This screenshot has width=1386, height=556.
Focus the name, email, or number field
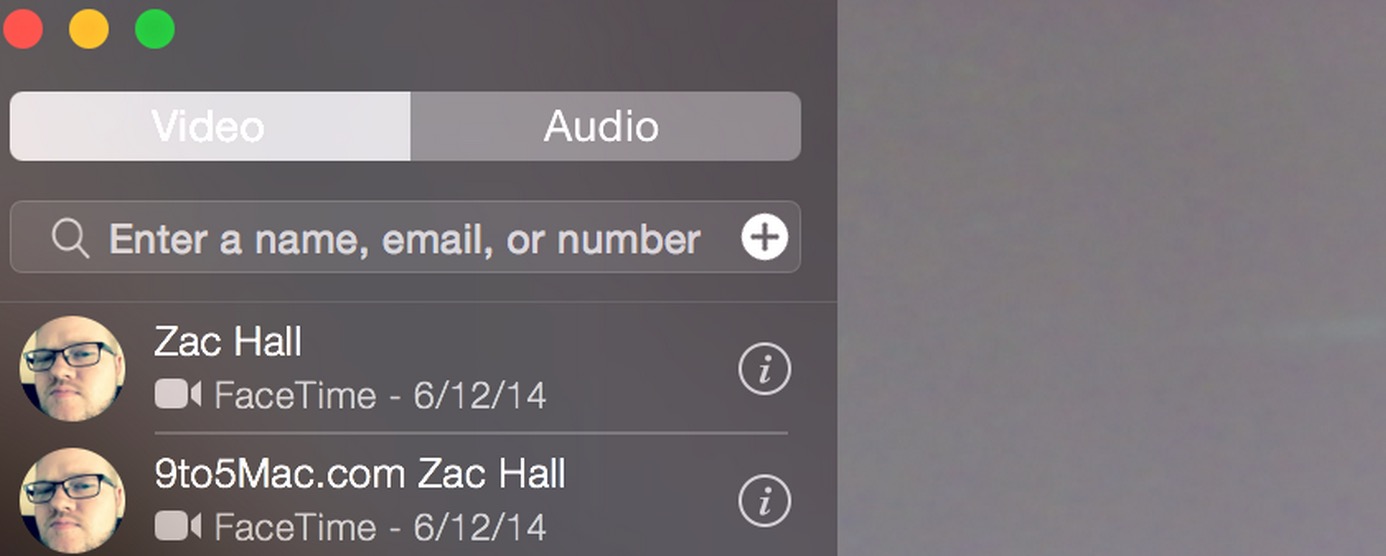coord(405,238)
